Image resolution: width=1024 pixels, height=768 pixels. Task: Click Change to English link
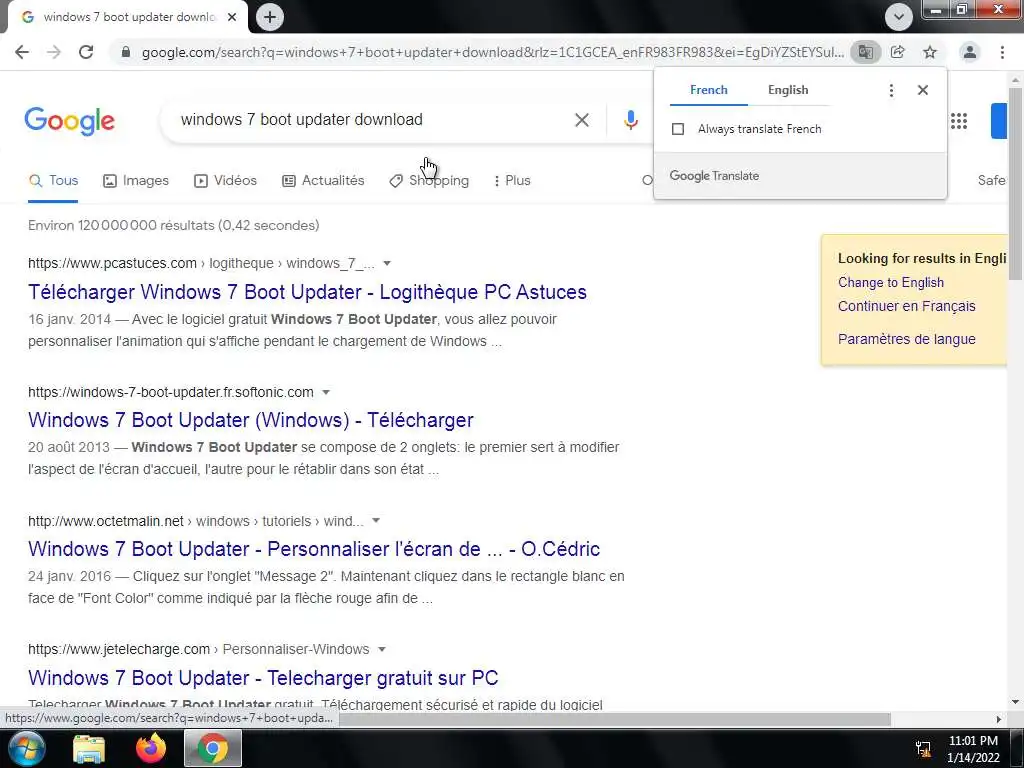click(891, 283)
